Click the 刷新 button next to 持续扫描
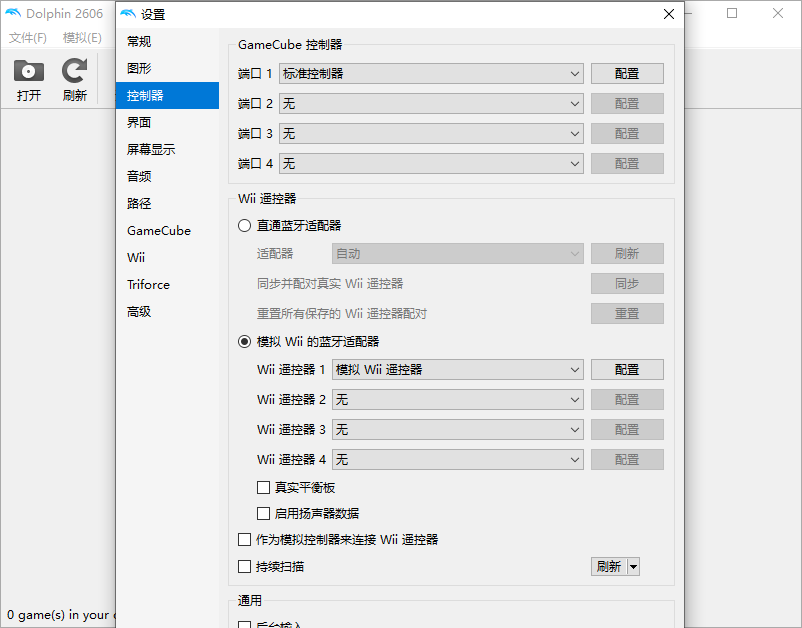This screenshot has height=628, width=802. pos(609,567)
